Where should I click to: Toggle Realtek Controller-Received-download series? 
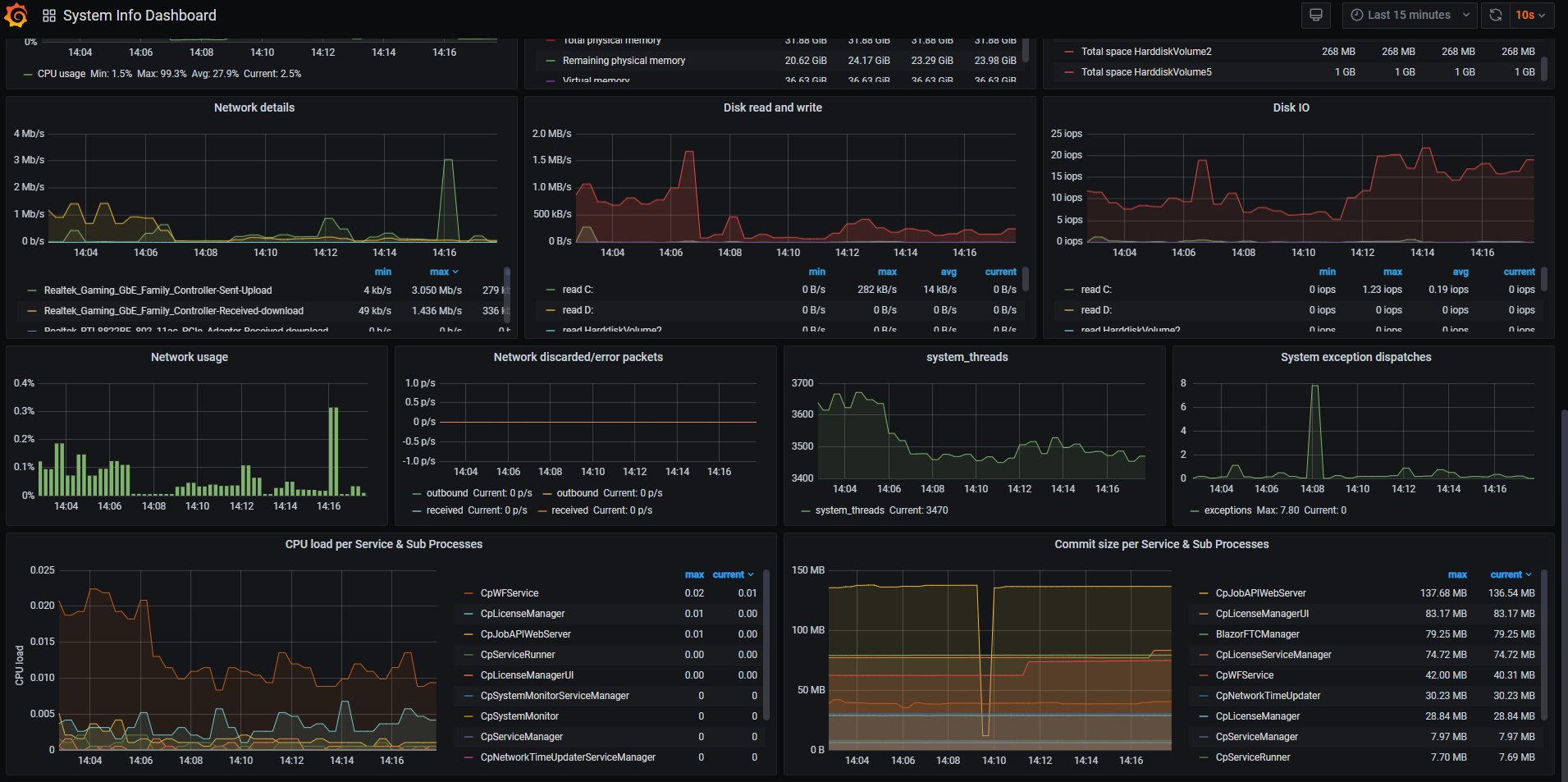(x=174, y=311)
